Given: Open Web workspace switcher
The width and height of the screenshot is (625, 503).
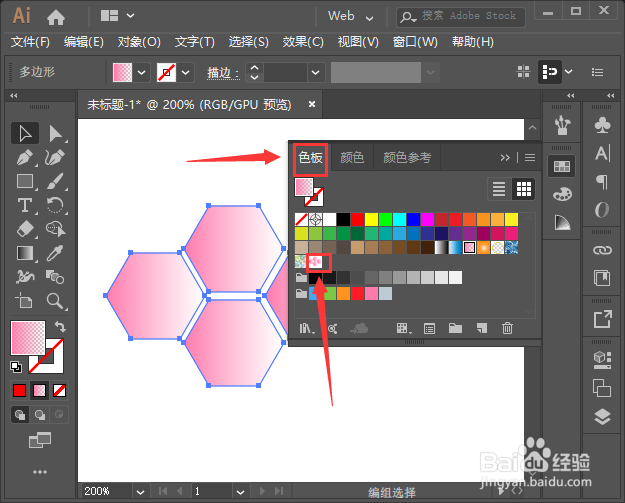Looking at the screenshot, I should [x=351, y=16].
